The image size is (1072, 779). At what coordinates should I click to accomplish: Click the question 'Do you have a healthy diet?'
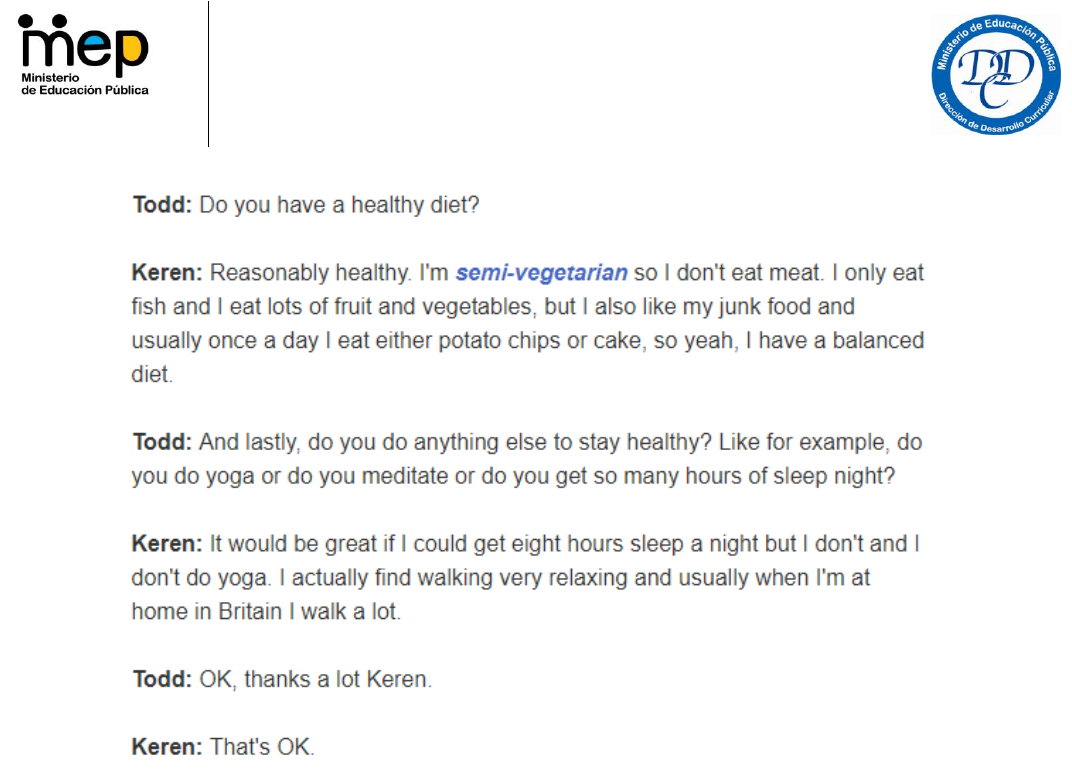tap(339, 205)
